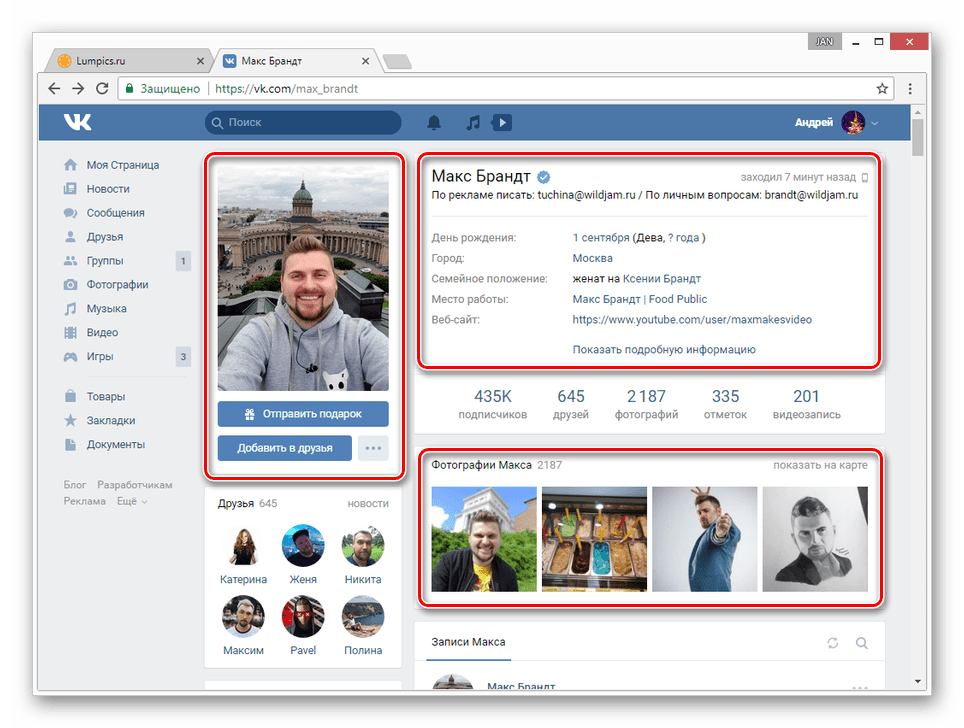
Task: Click the refresh icon in Записи Макса
Action: [832, 643]
